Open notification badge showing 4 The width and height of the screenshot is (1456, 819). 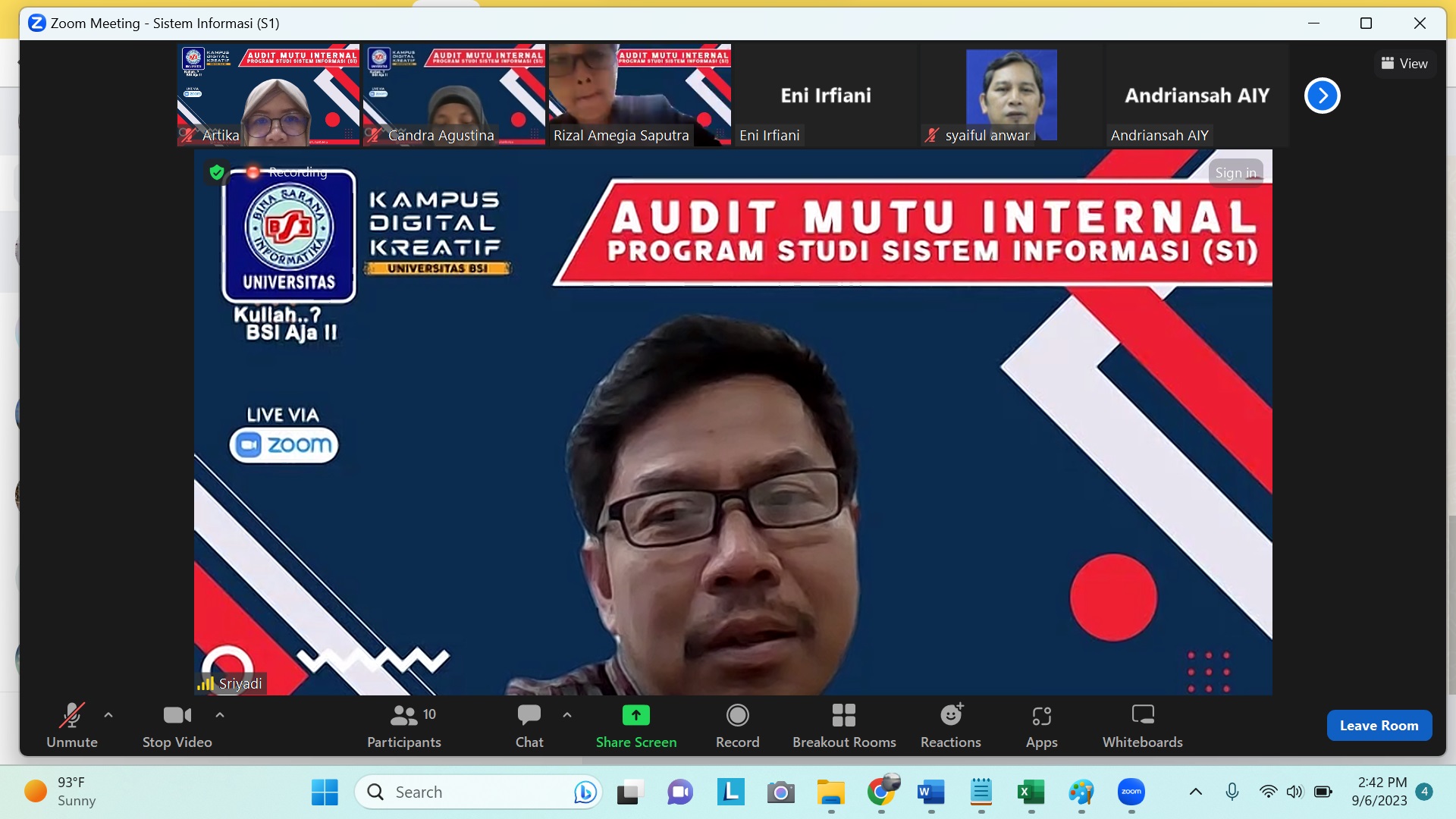[1424, 792]
